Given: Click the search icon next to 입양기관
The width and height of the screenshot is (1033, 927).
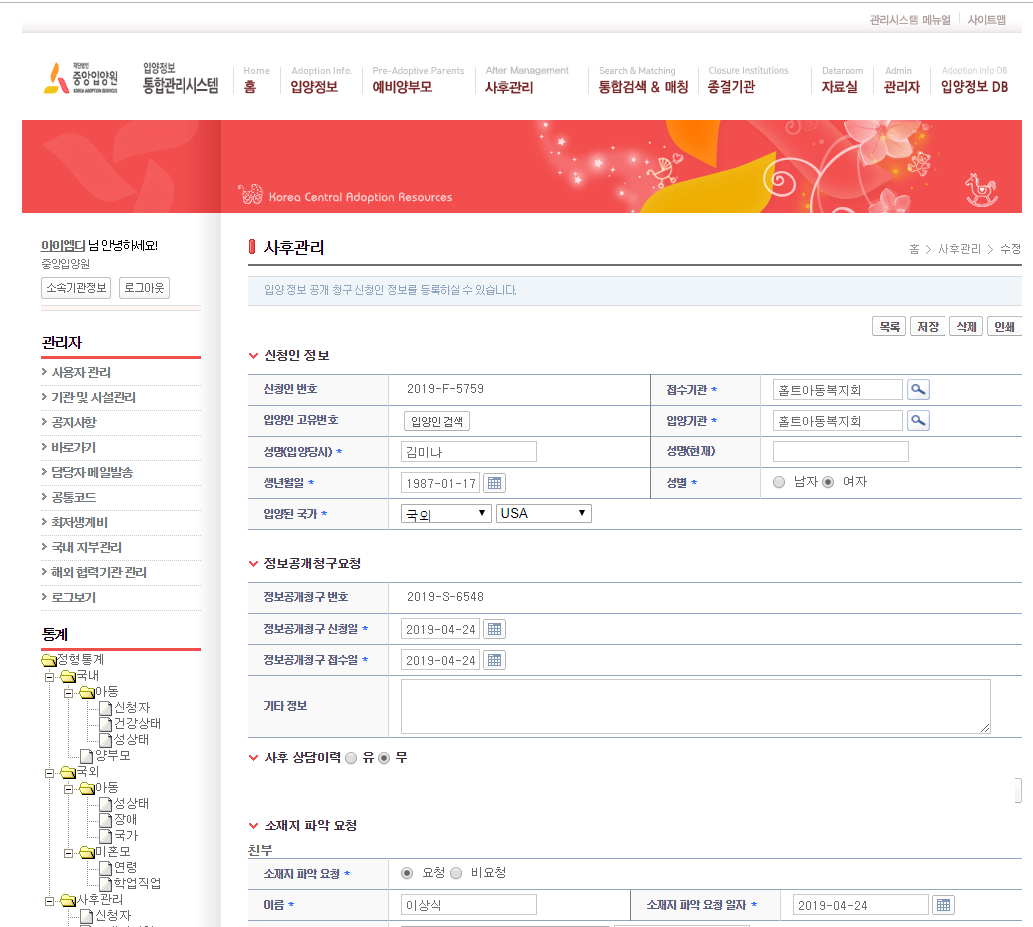Looking at the screenshot, I should pos(918,421).
